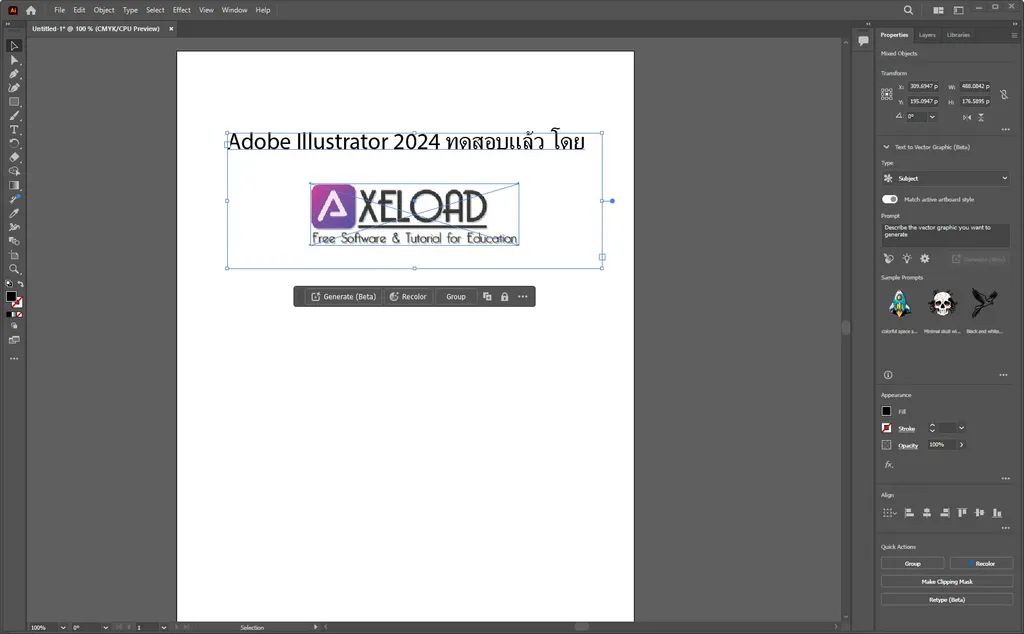Click Retype (Beta) button
The image size is (1024, 634).
[947, 599]
